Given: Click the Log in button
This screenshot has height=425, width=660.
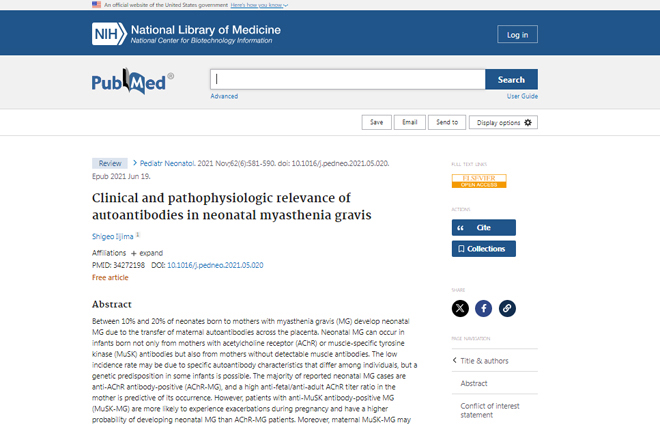Looking at the screenshot, I should point(517,35).
